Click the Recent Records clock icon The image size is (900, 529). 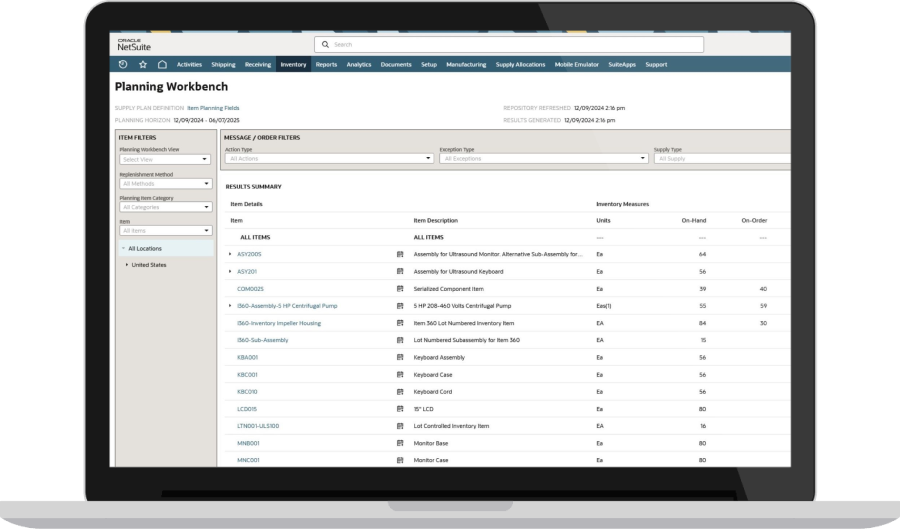click(123, 64)
